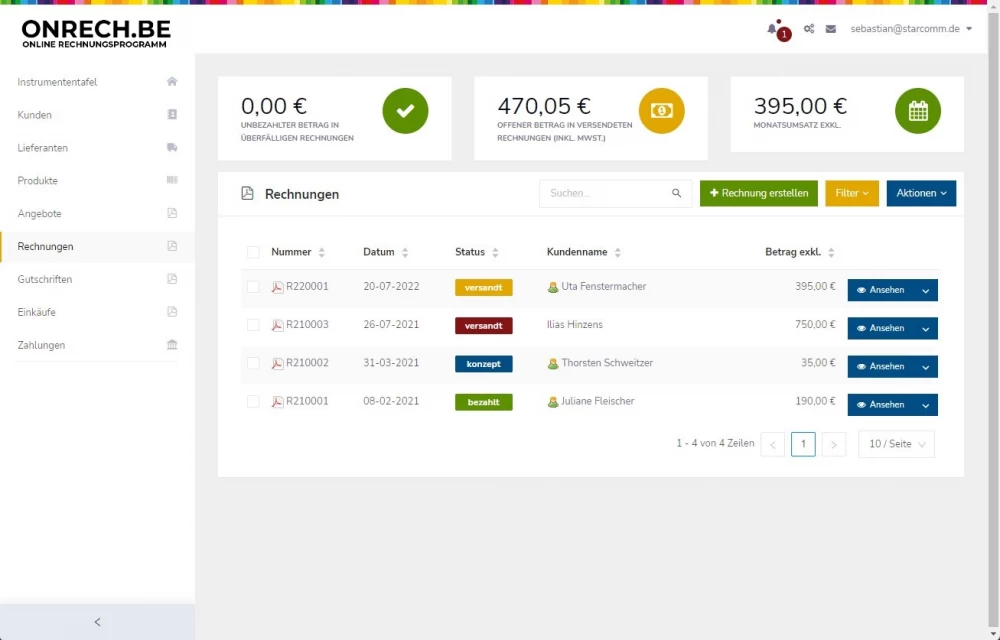Open PDF icon for invoice R220001

(278, 287)
